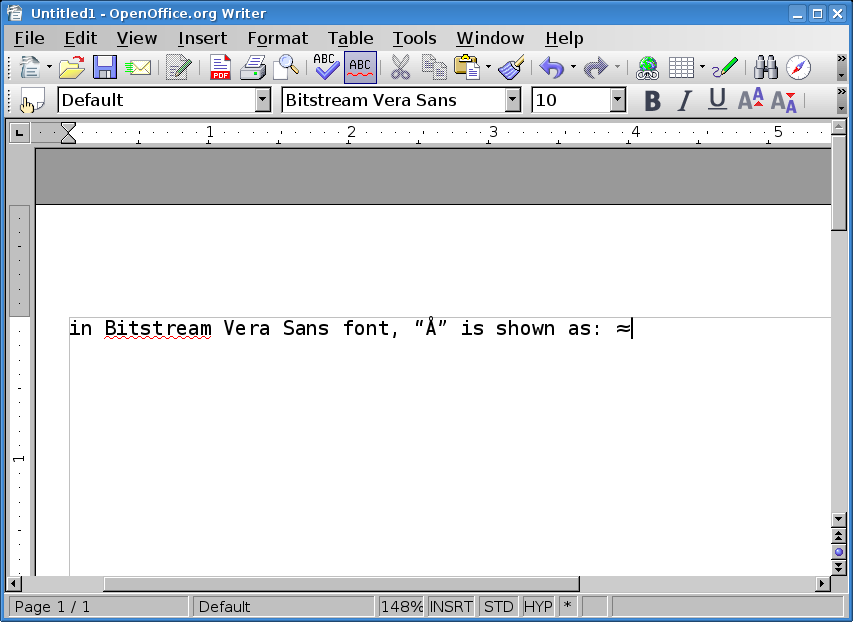The width and height of the screenshot is (853, 622).
Task: Jump to next page using double-down arrows
Action: pos(839,568)
